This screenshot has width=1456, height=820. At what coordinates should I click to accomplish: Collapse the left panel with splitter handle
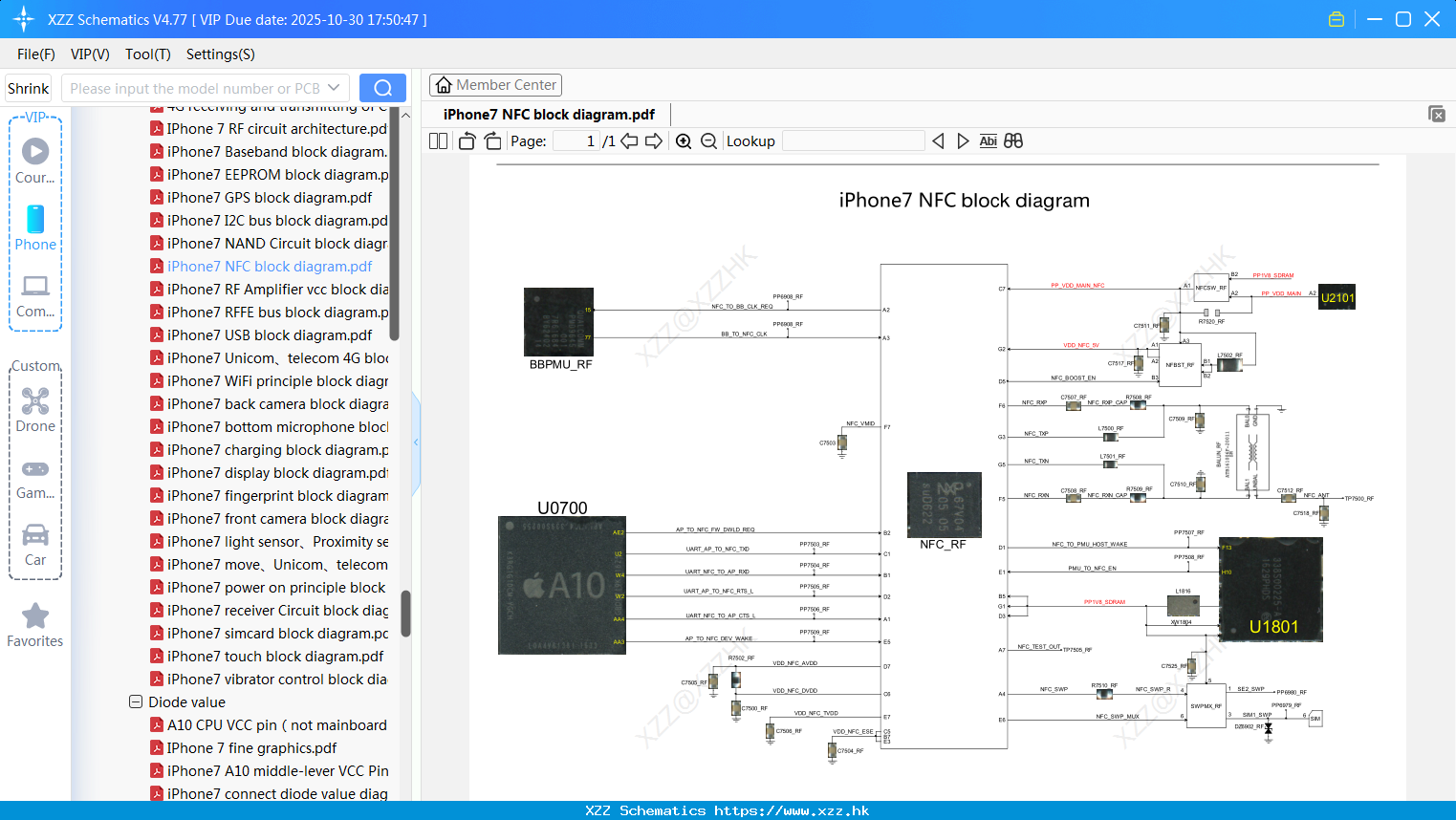[x=416, y=442]
